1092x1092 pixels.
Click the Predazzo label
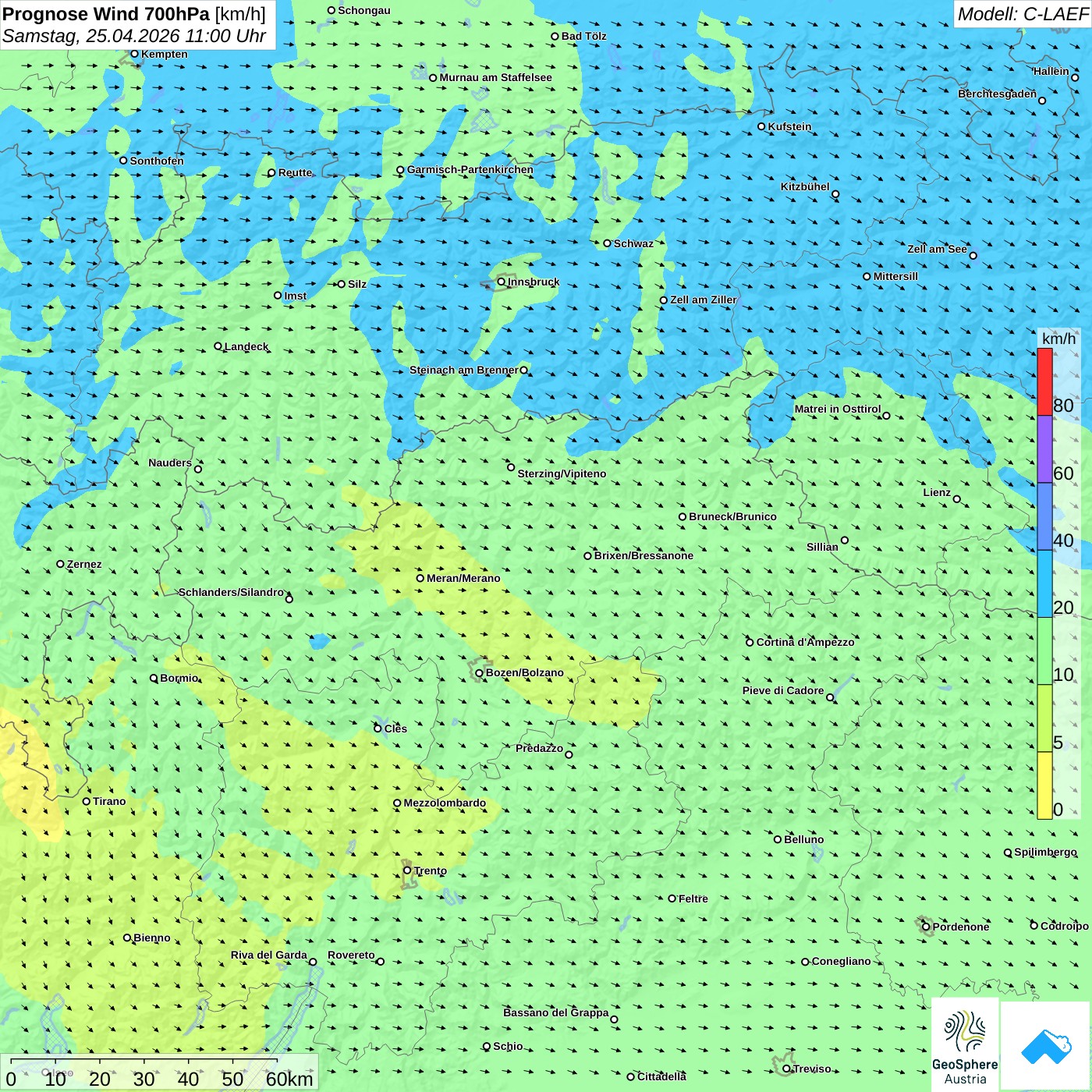[539, 748]
